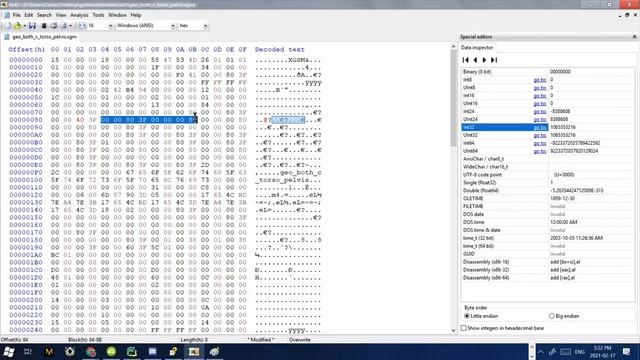This screenshot has height=360, width=640.
Task: Expand the Open disk image dropdown arrow
Action: [x=71, y=26]
